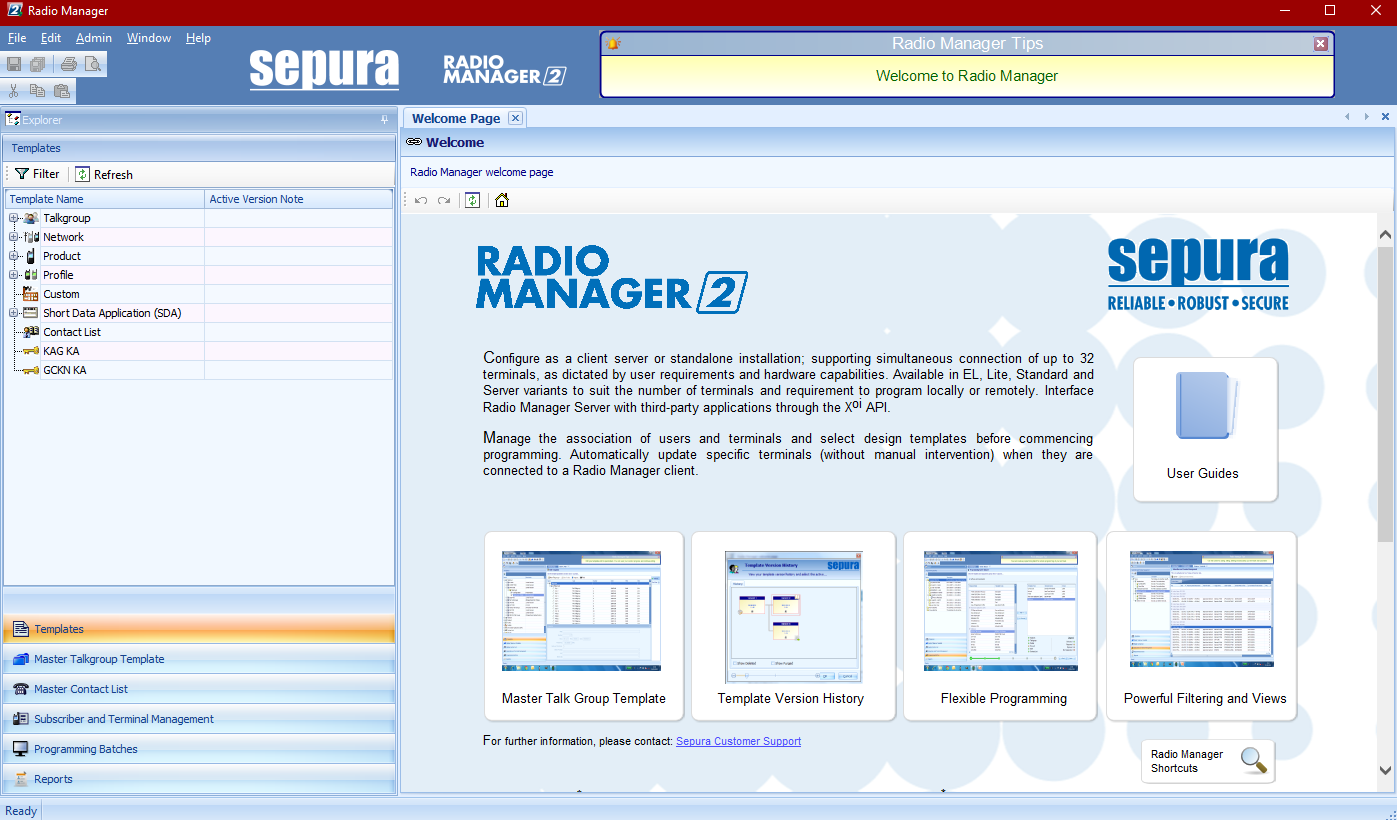Click the Print toolbar icon

[69, 65]
